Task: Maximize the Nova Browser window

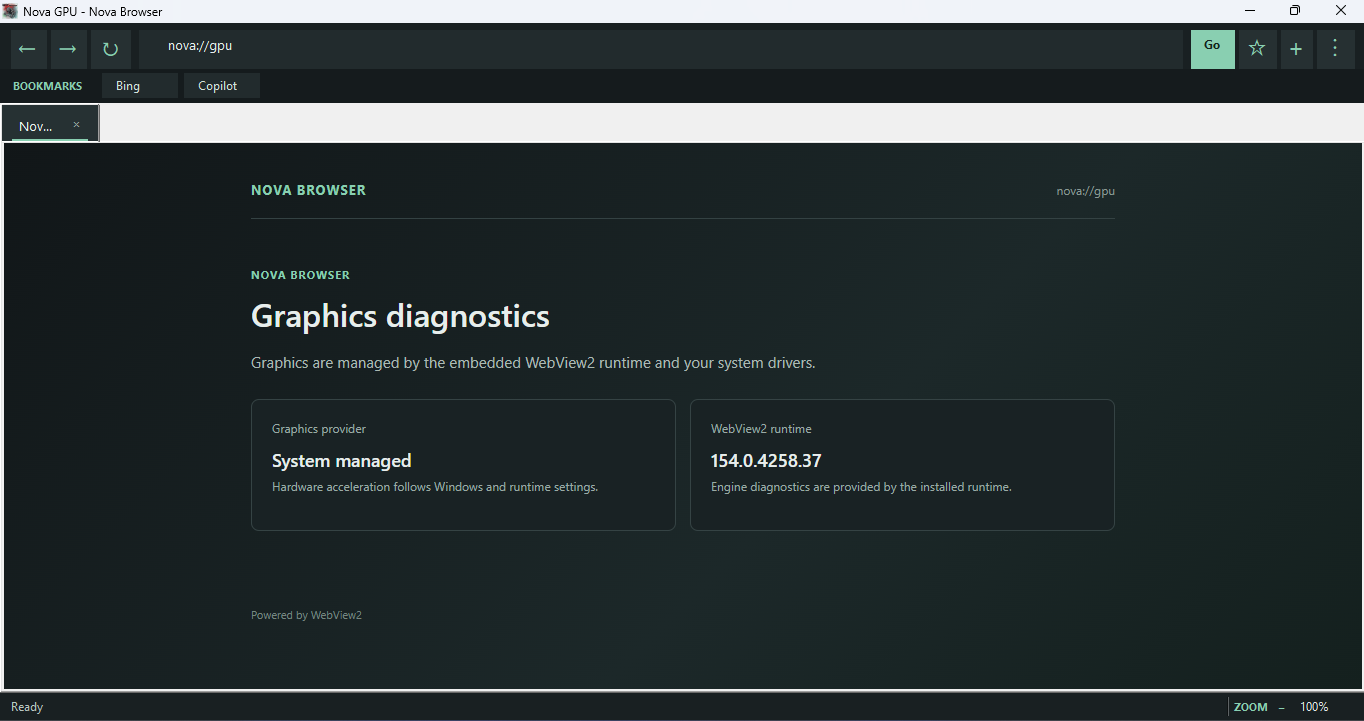Action: click(1295, 11)
